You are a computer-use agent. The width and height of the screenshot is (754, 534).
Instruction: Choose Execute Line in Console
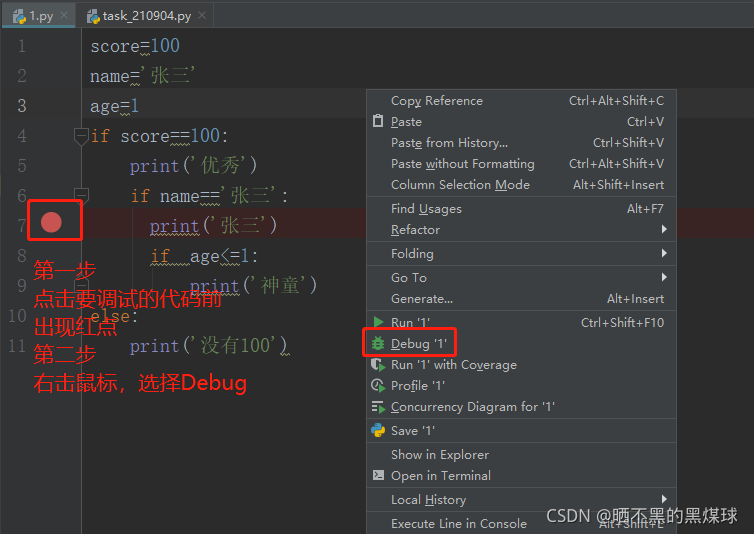coord(521,523)
